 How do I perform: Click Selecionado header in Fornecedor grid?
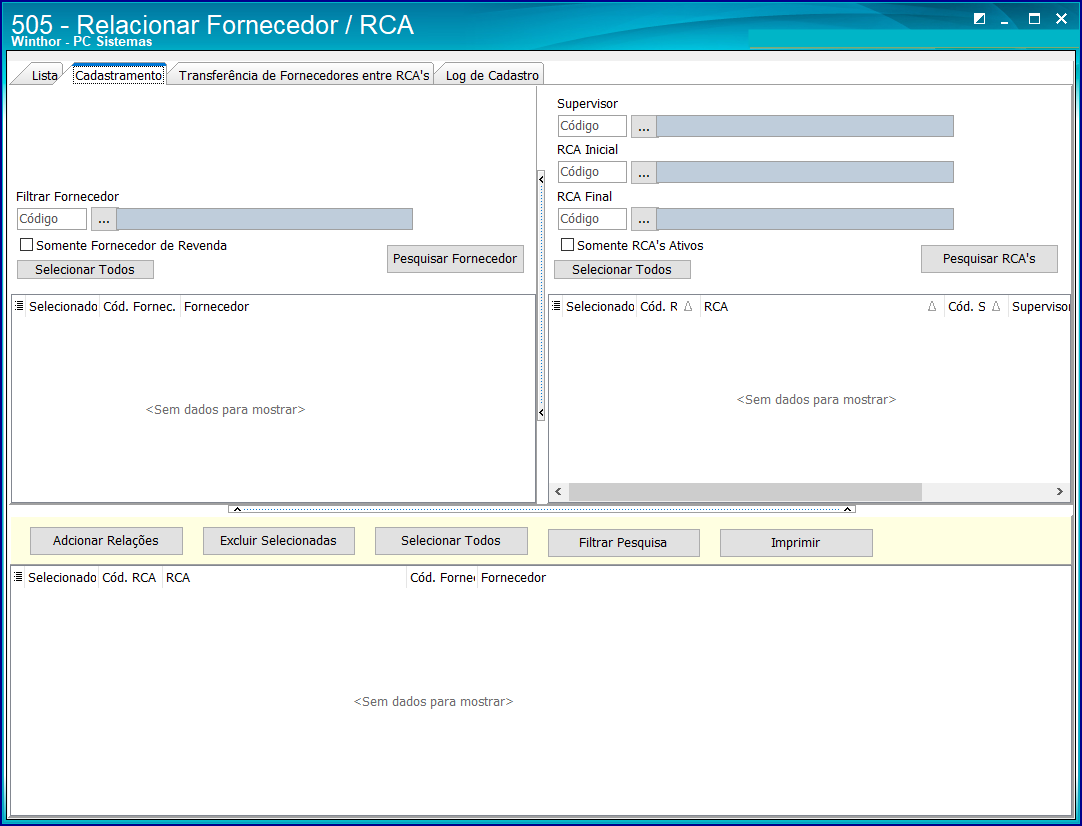coord(63,306)
